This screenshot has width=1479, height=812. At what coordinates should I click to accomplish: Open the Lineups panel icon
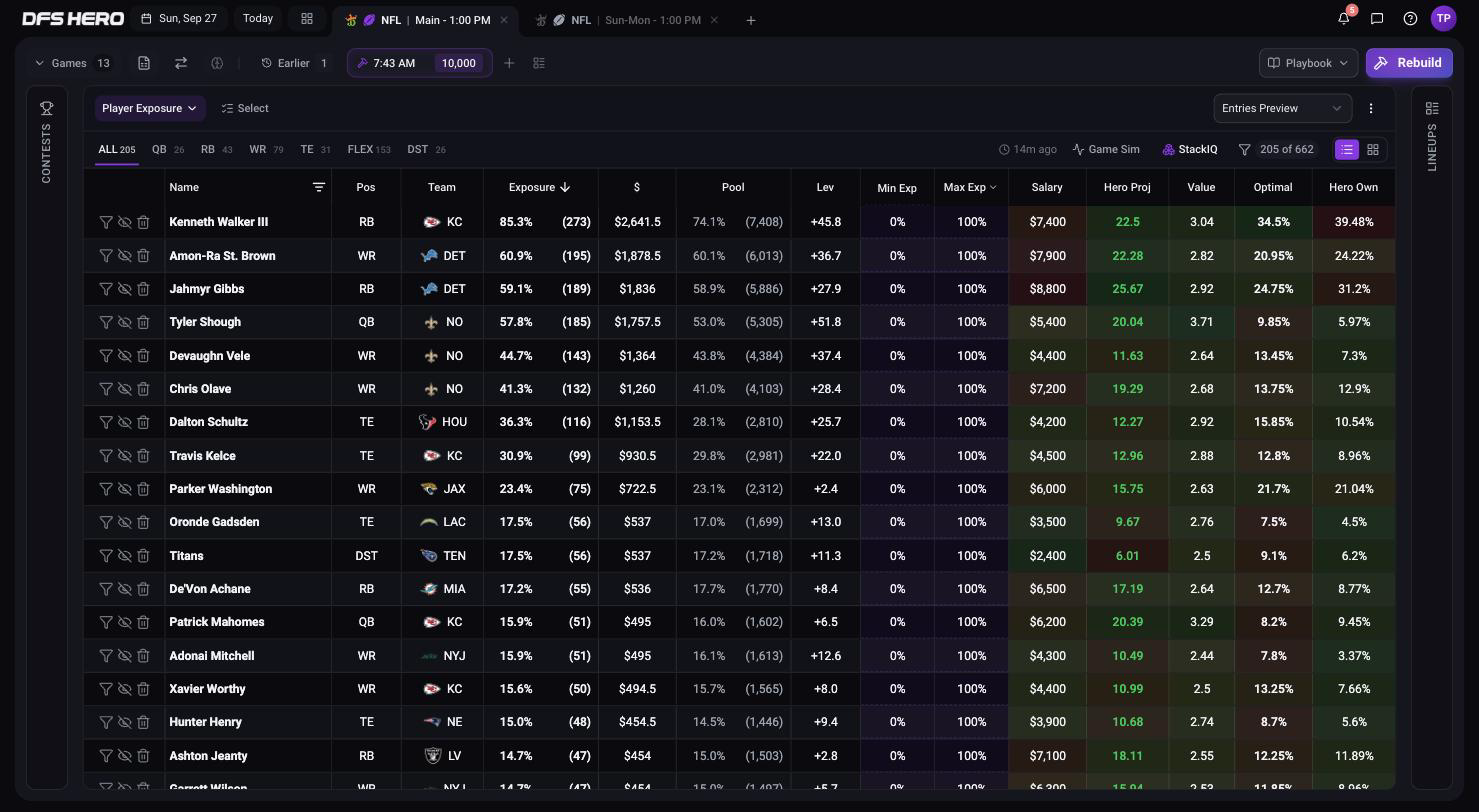(1432, 108)
